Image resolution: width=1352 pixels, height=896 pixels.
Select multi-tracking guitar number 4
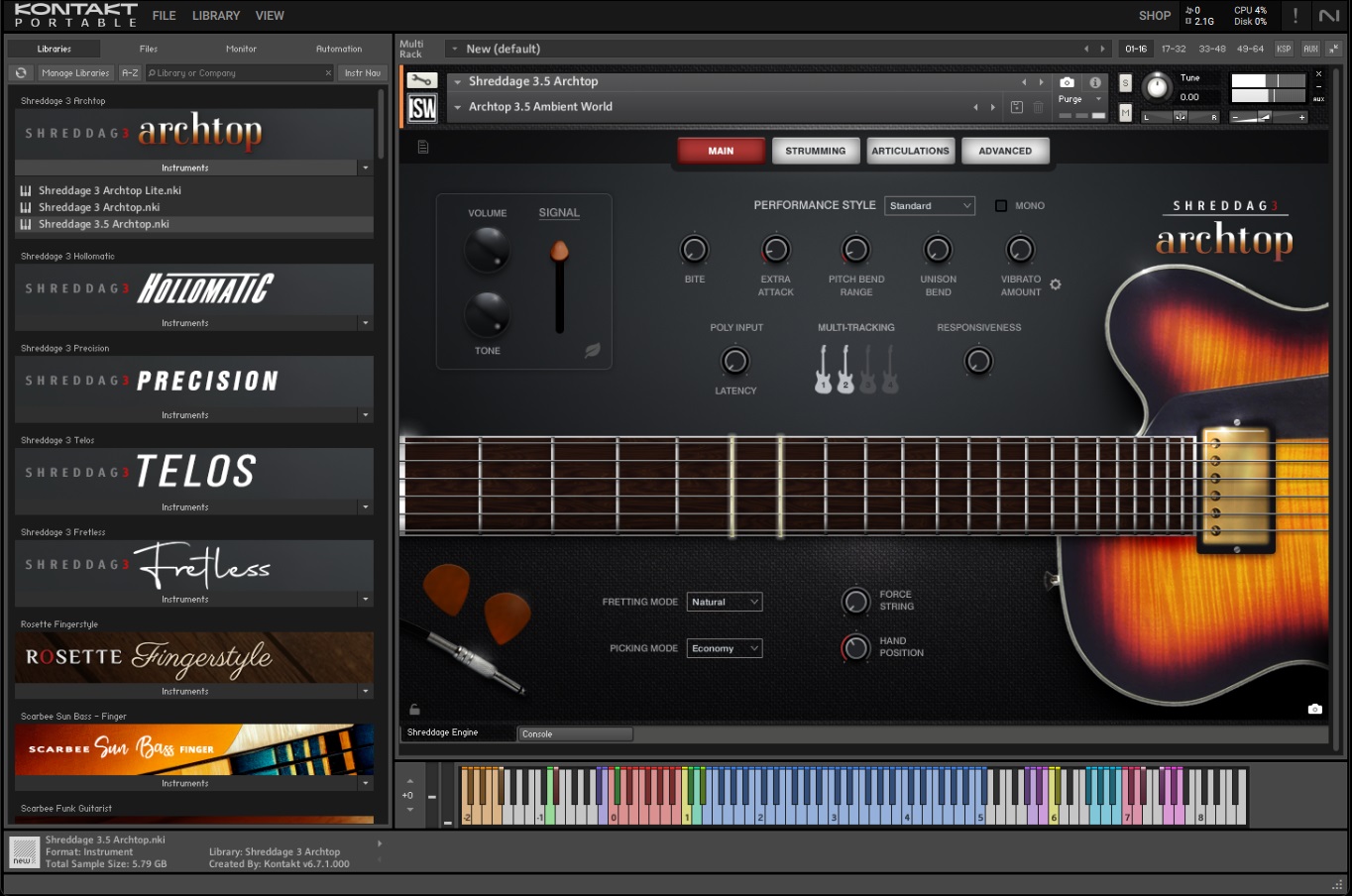[x=890, y=370]
